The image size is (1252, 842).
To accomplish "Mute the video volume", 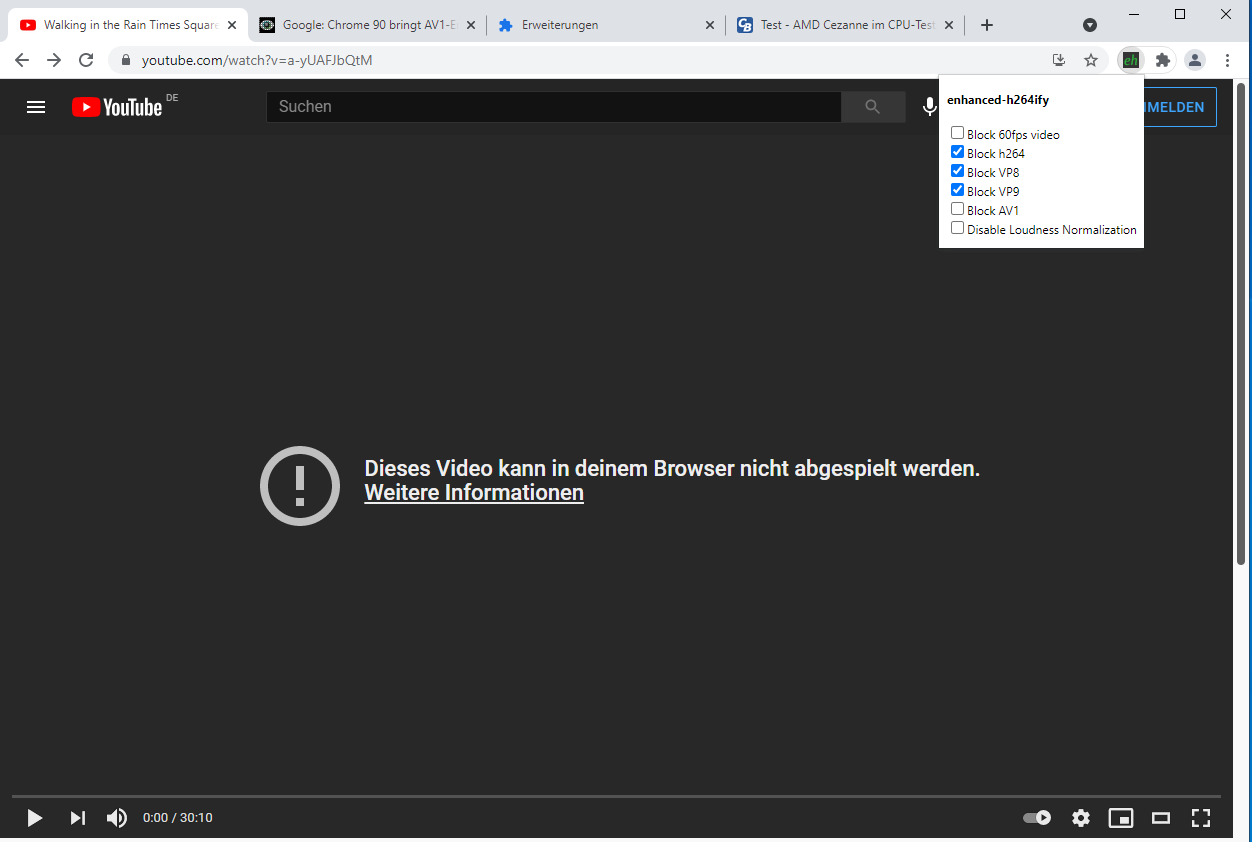I will pyautogui.click(x=117, y=818).
